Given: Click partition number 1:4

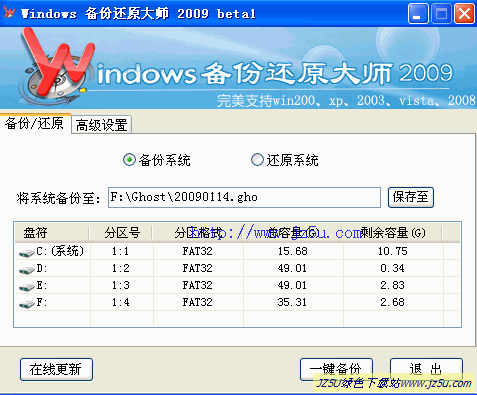Looking at the screenshot, I should point(120,302).
